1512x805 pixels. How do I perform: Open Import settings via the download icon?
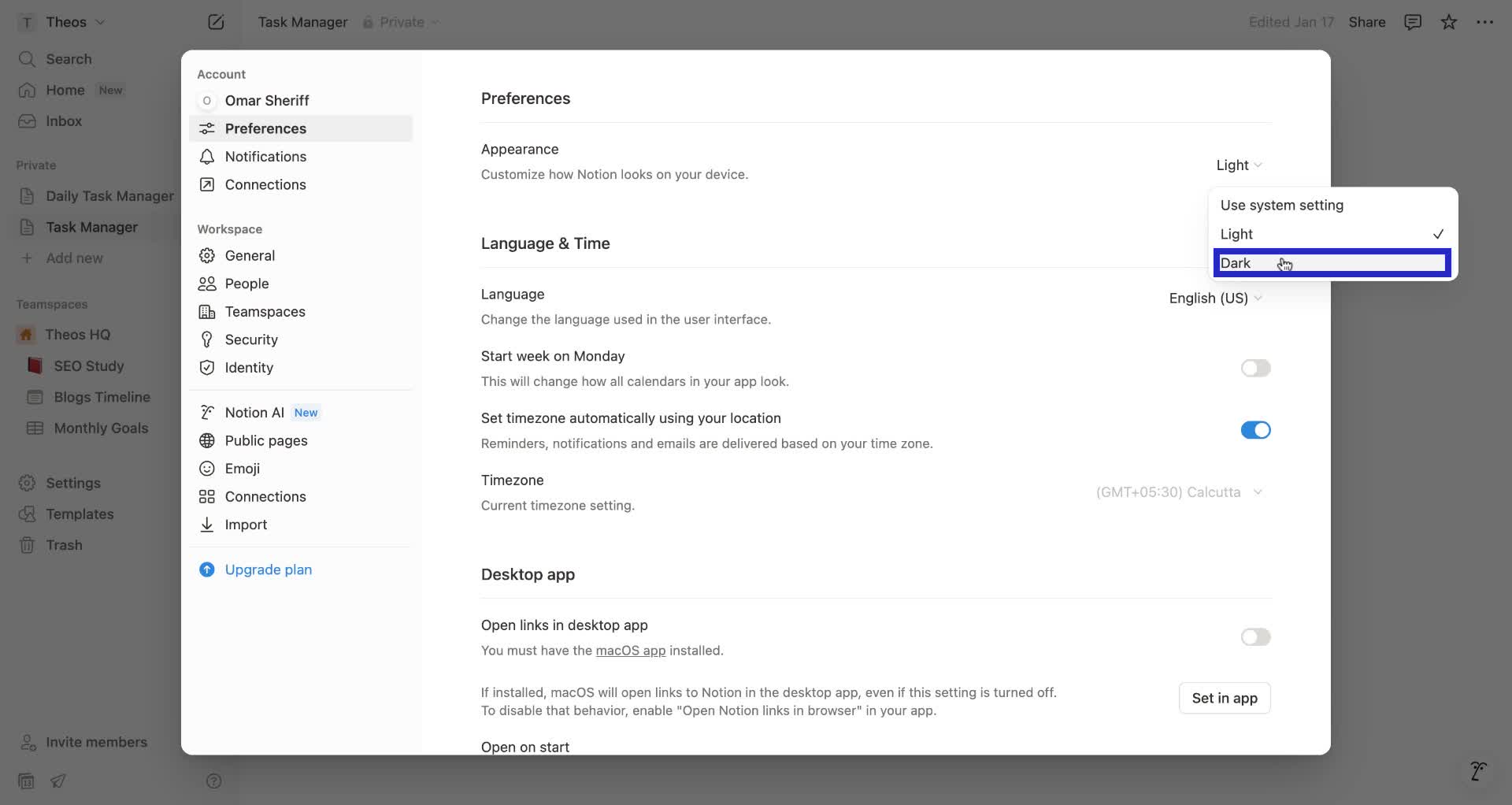(x=206, y=525)
